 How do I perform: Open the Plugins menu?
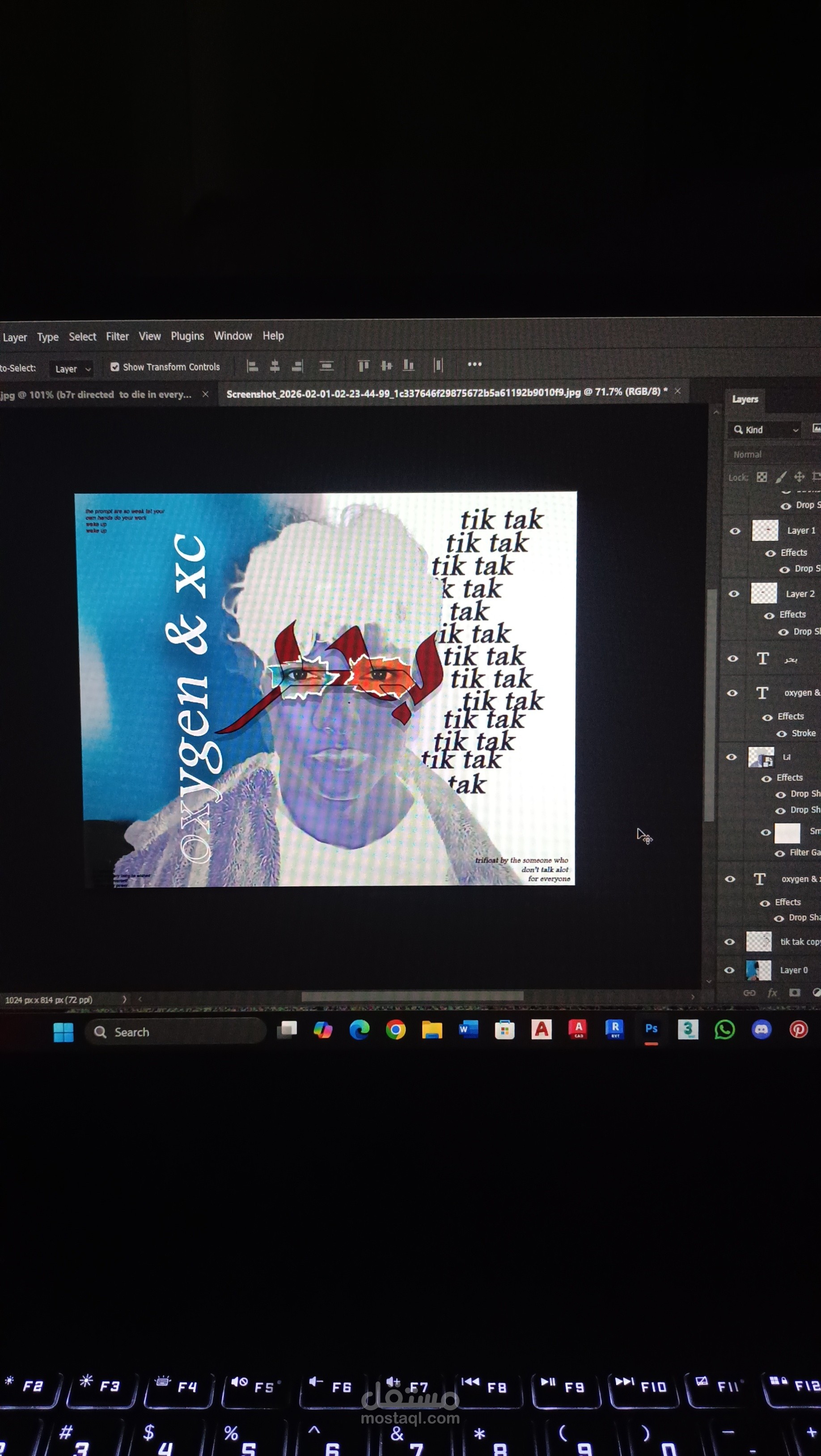click(x=187, y=336)
